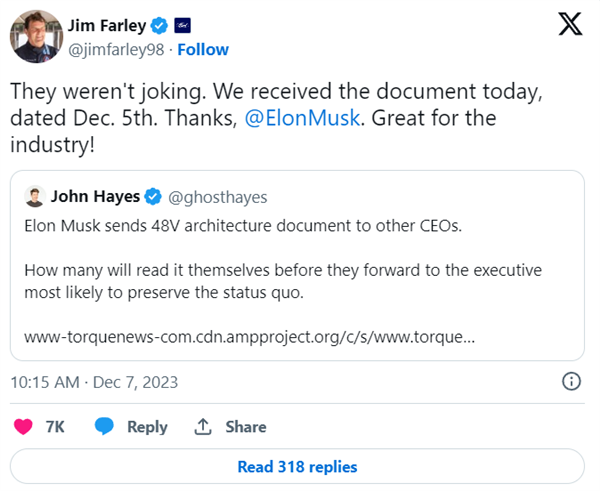Share the tweet via share icon
Image resolution: width=600 pixels, height=491 pixels.
(x=203, y=426)
